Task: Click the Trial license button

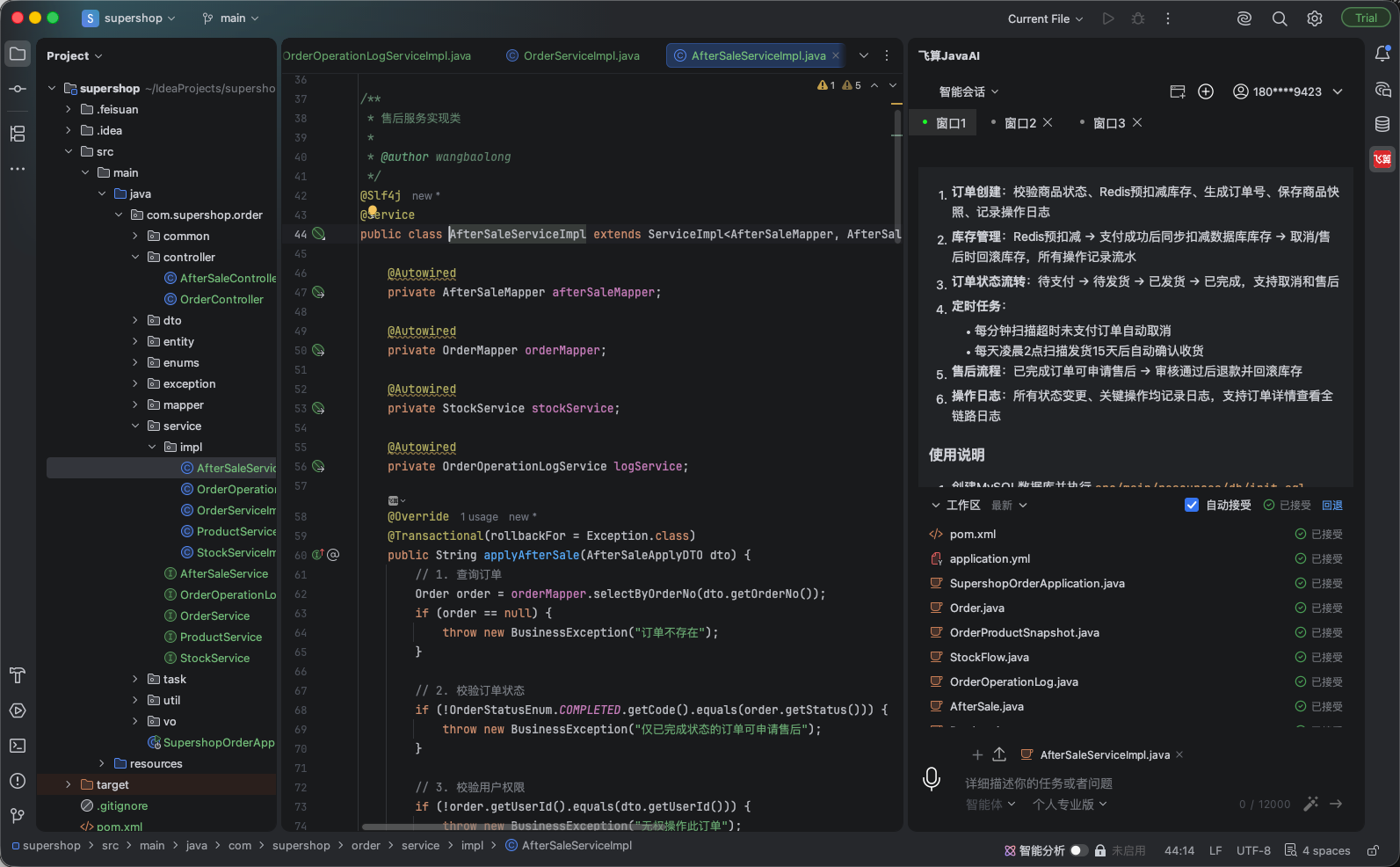Action: click(1366, 18)
